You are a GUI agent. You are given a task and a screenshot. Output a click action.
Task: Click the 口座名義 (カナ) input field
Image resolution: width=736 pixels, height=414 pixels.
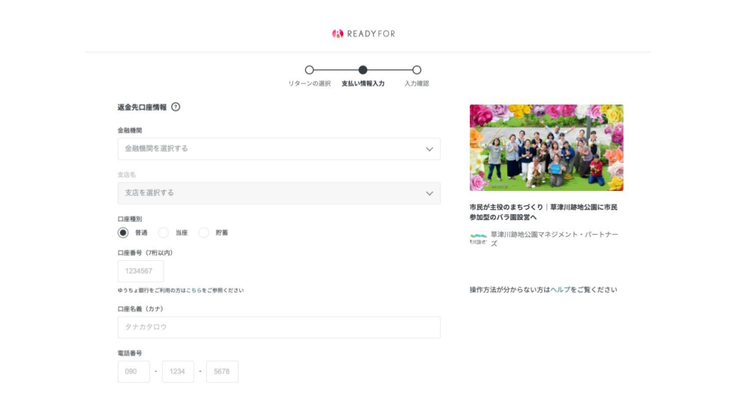click(279, 327)
